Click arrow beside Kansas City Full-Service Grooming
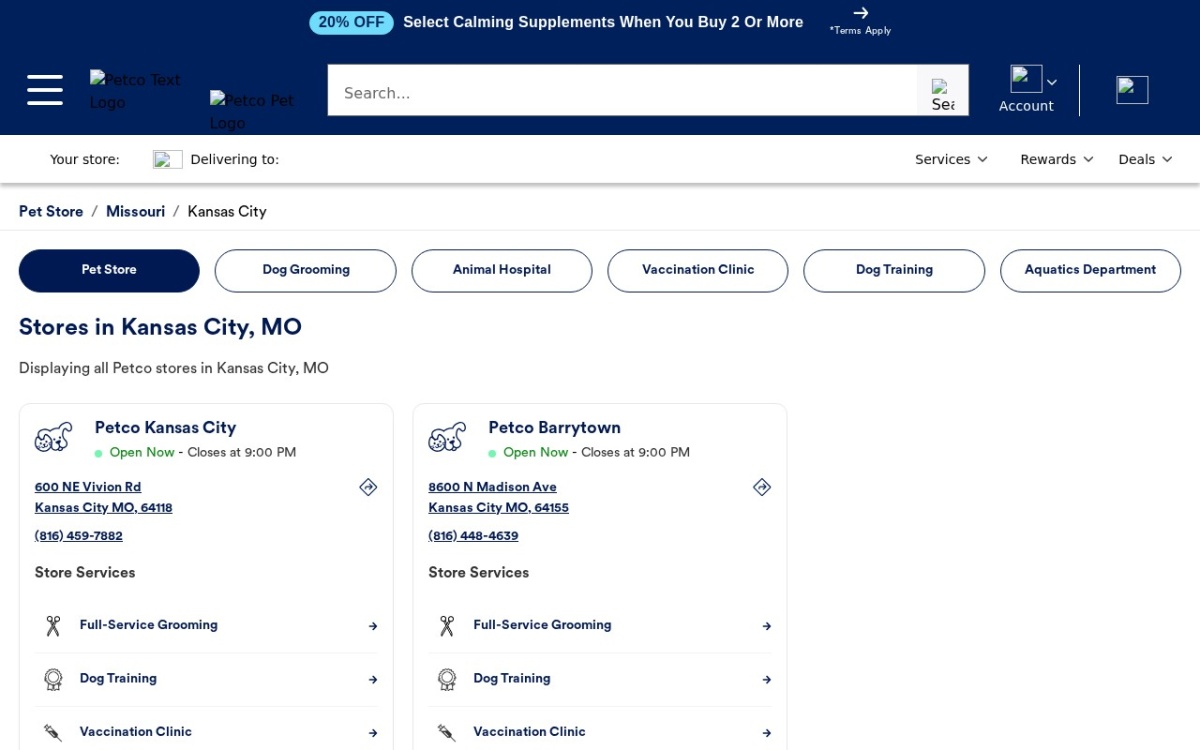 pyautogui.click(x=373, y=626)
